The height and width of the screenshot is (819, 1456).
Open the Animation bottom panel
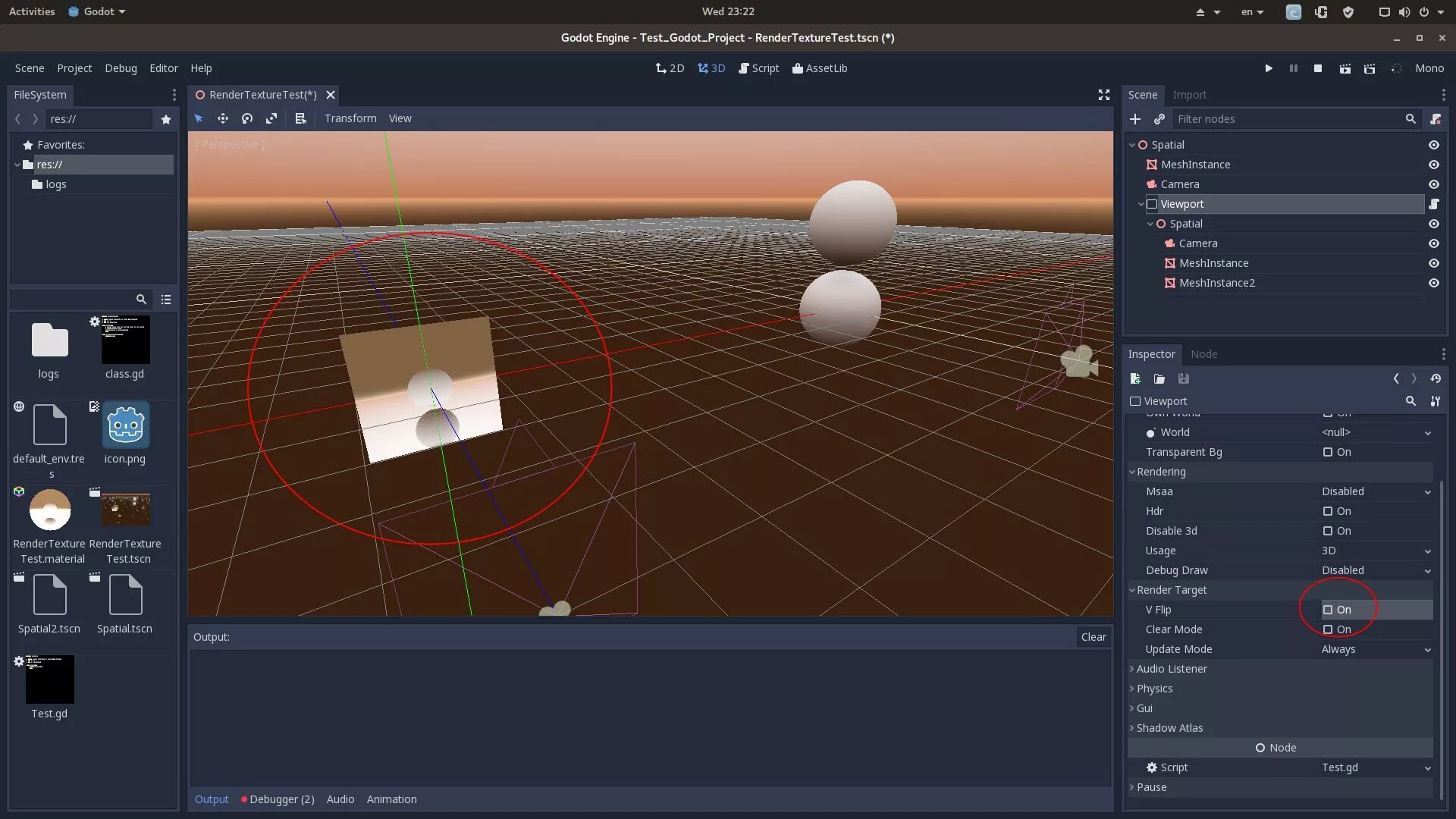(391, 799)
